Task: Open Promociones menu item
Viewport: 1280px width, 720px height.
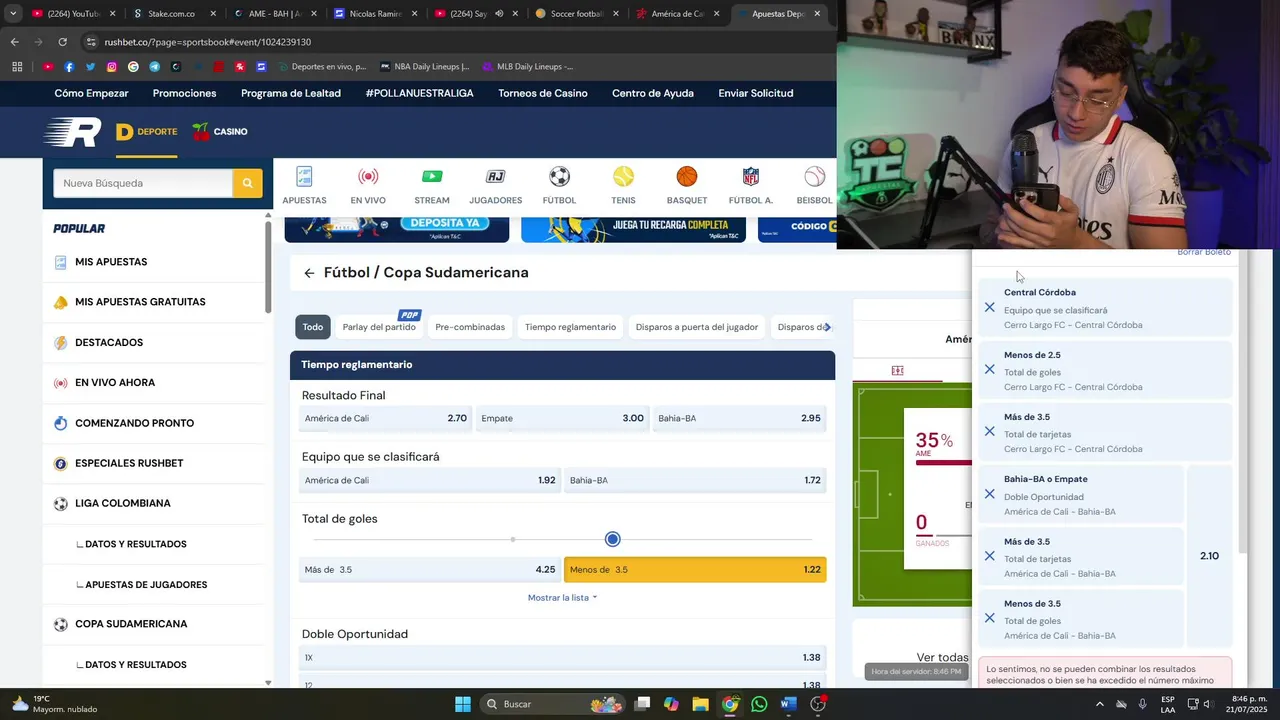Action: pos(184,93)
